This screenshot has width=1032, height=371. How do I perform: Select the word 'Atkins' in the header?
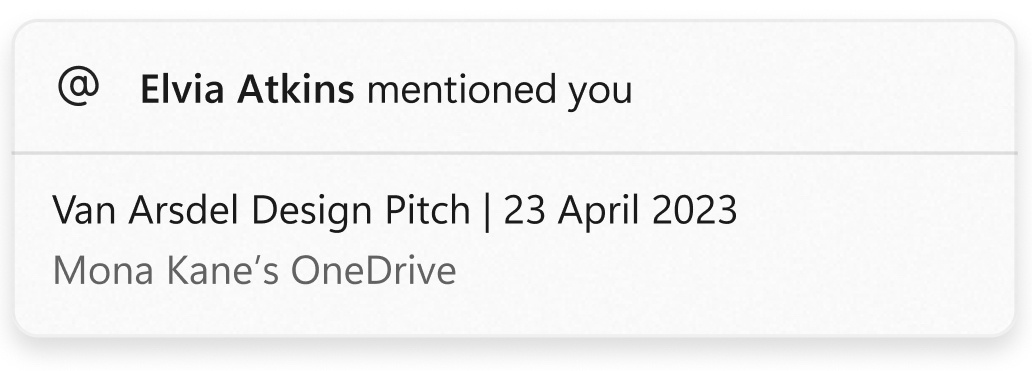[296, 89]
